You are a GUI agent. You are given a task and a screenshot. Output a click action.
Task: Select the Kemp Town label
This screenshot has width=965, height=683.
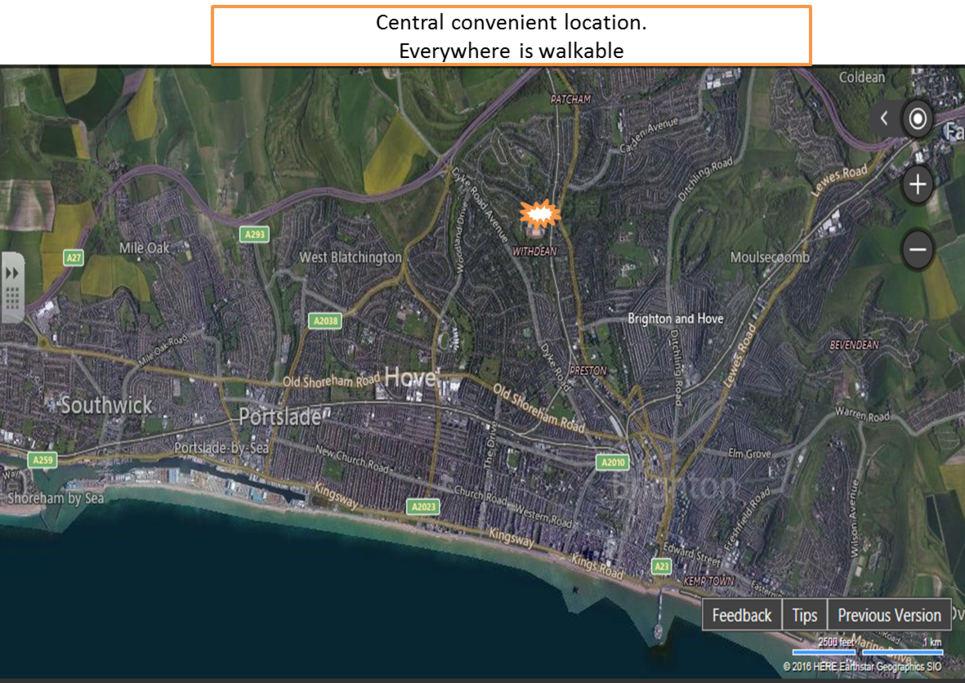coord(708,580)
